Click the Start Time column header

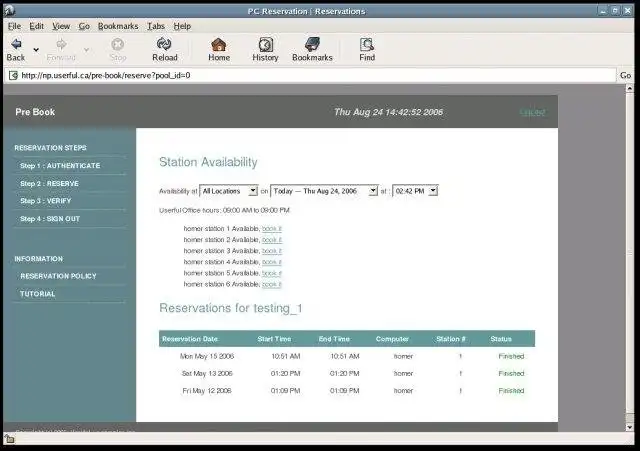pyautogui.click(x=274, y=339)
